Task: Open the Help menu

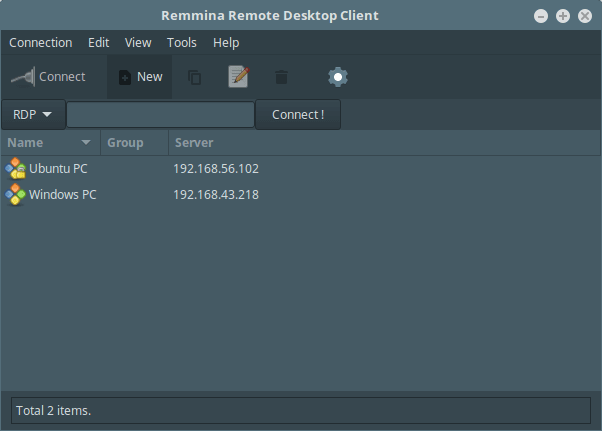Action: pos(226,43)
